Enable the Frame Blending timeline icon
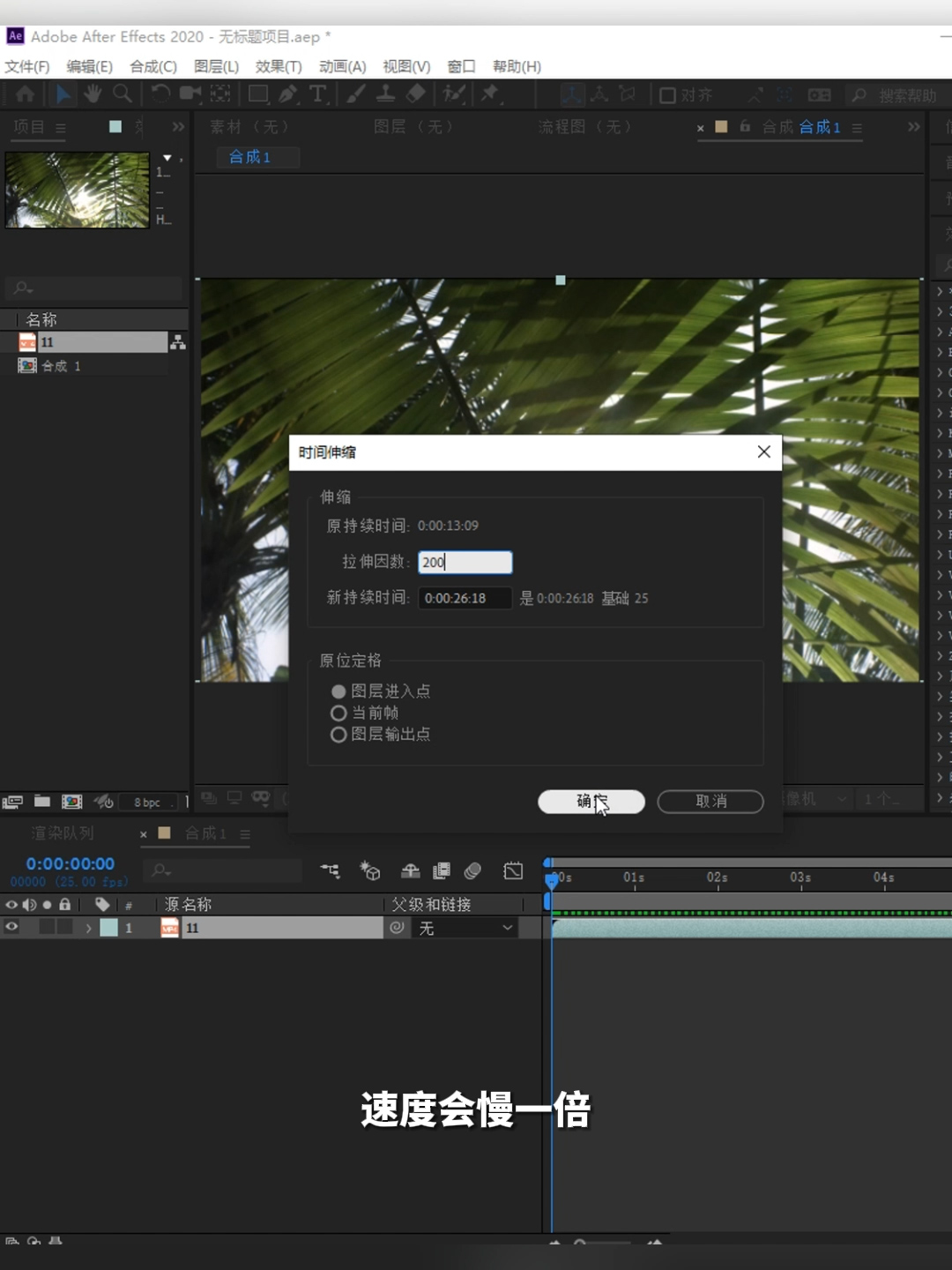This screenshot has height=1270, width=952. point(442,871)
